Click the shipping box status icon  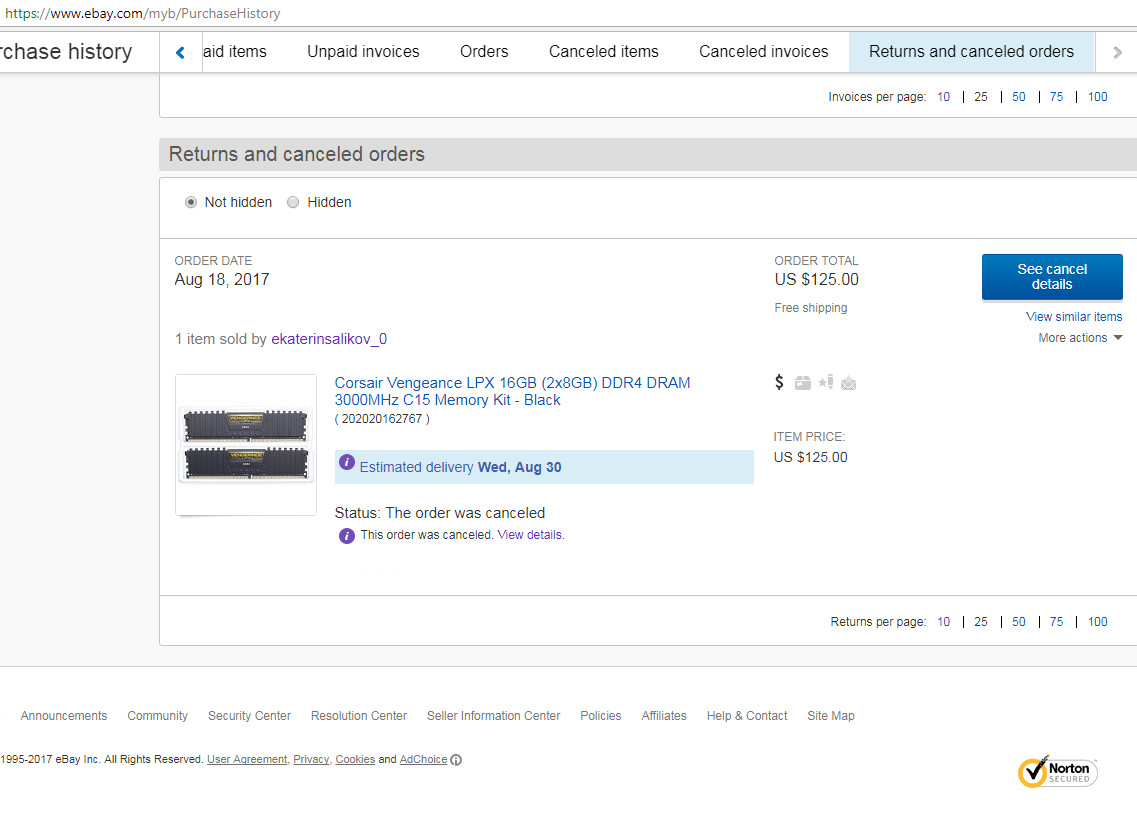pos(802,382)
